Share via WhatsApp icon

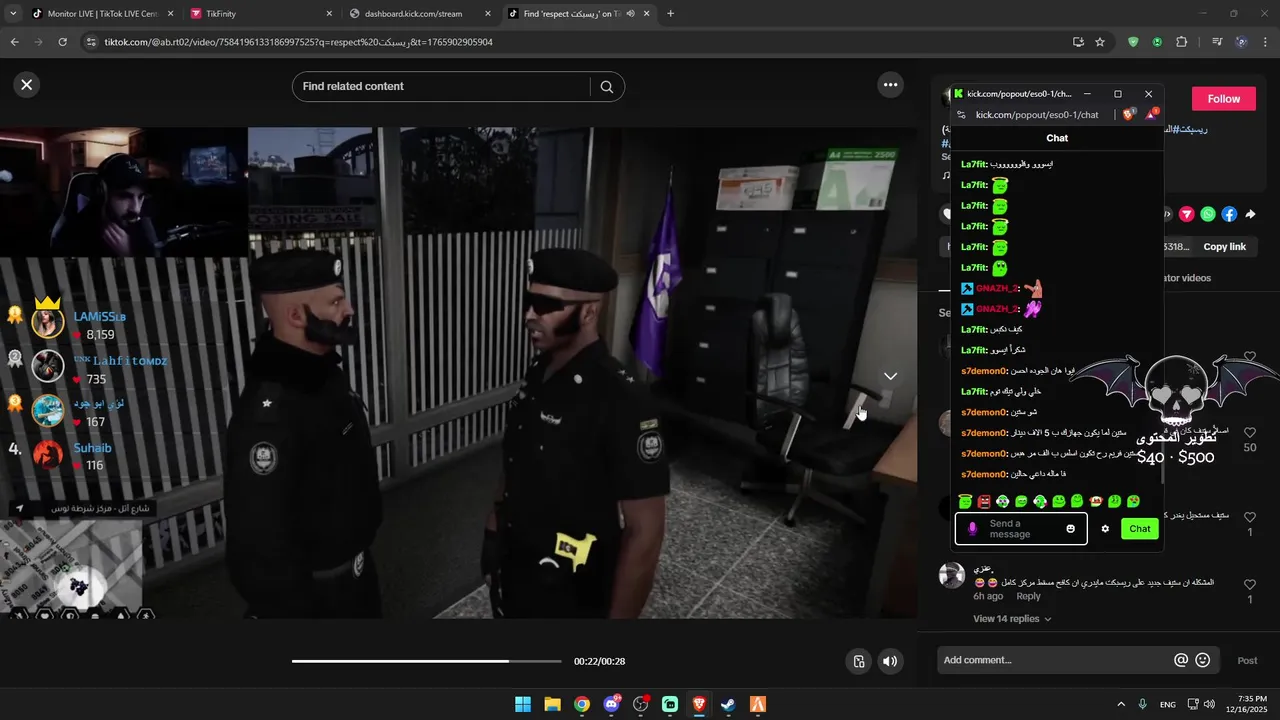click(1208, 214)
